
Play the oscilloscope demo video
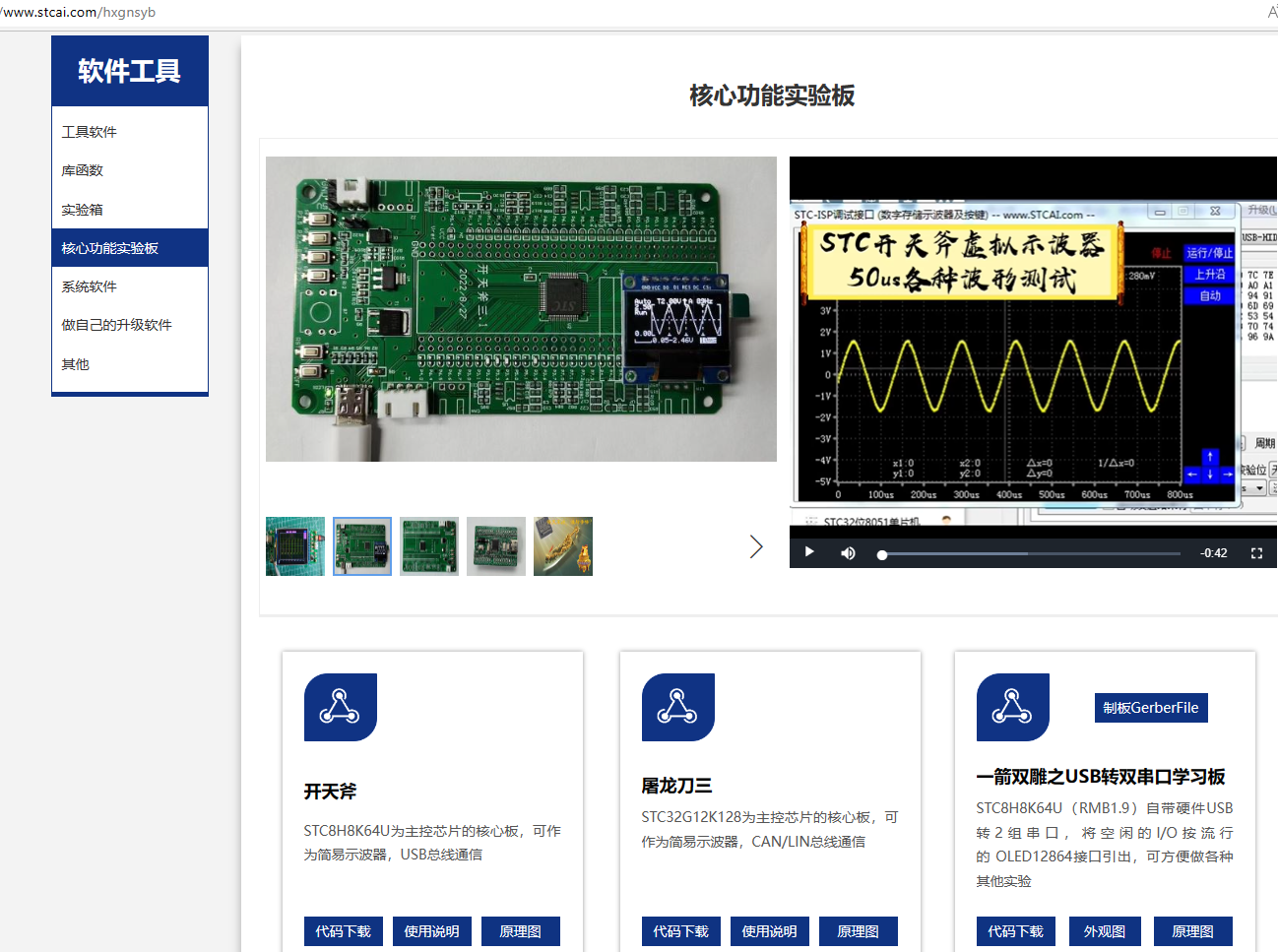pos(809,552)
